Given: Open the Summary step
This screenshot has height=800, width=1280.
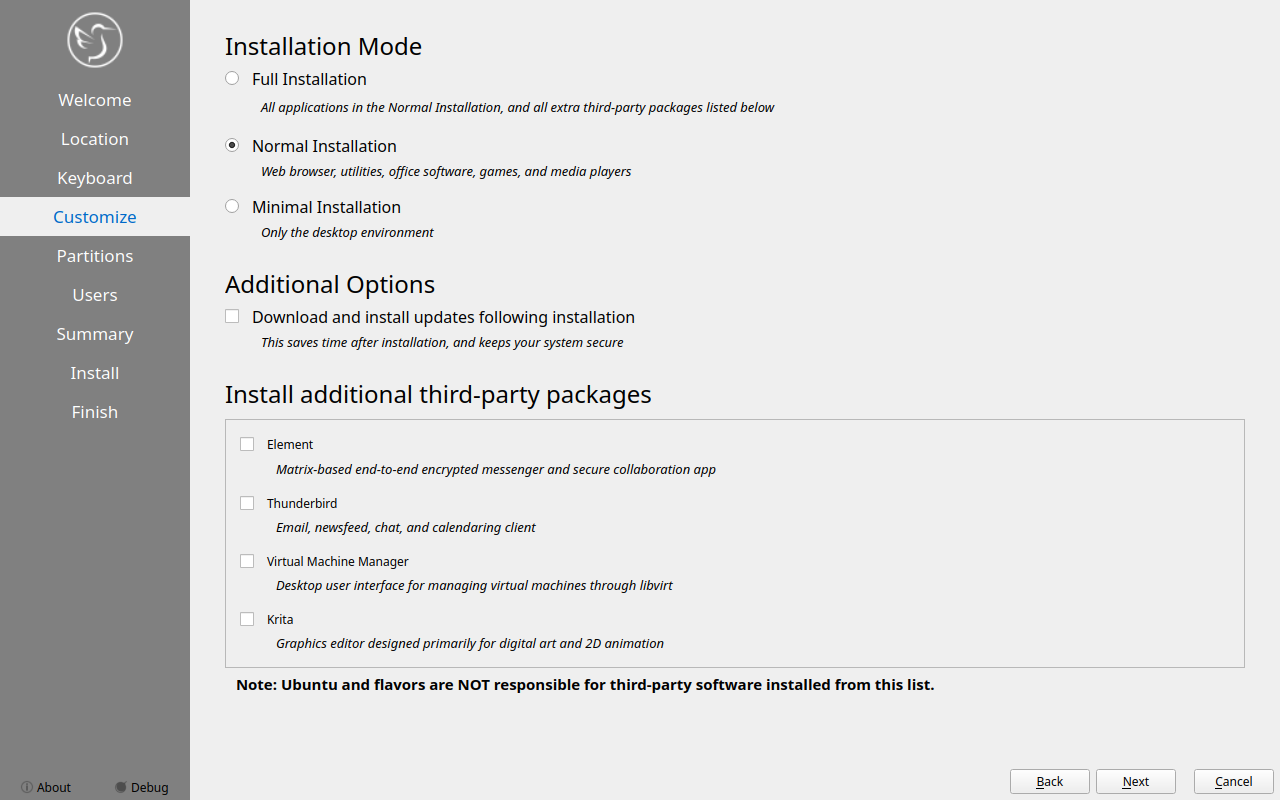Looking at the screenshot, I should [x=95, y=334].
